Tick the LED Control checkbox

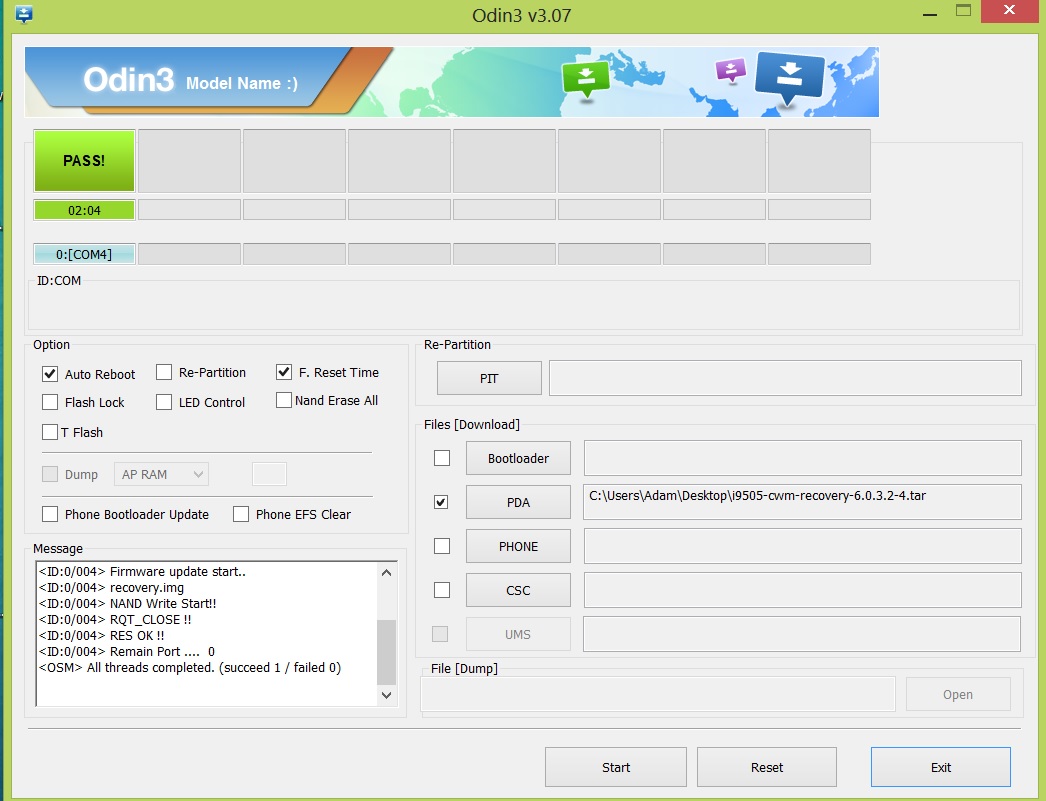pos(164,402)
